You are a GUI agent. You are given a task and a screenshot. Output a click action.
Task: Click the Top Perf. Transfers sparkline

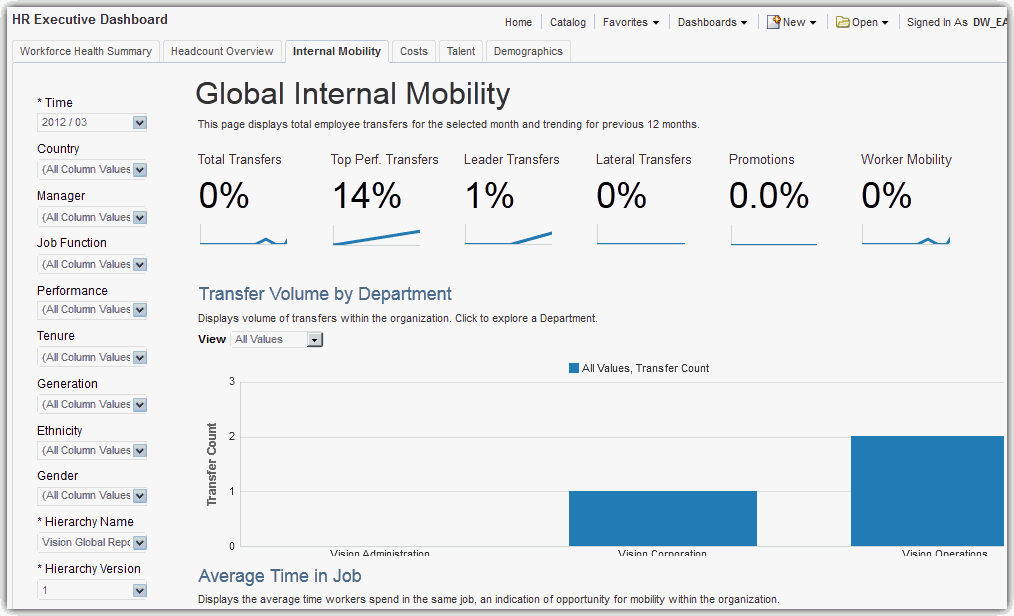tap(376, 236)
